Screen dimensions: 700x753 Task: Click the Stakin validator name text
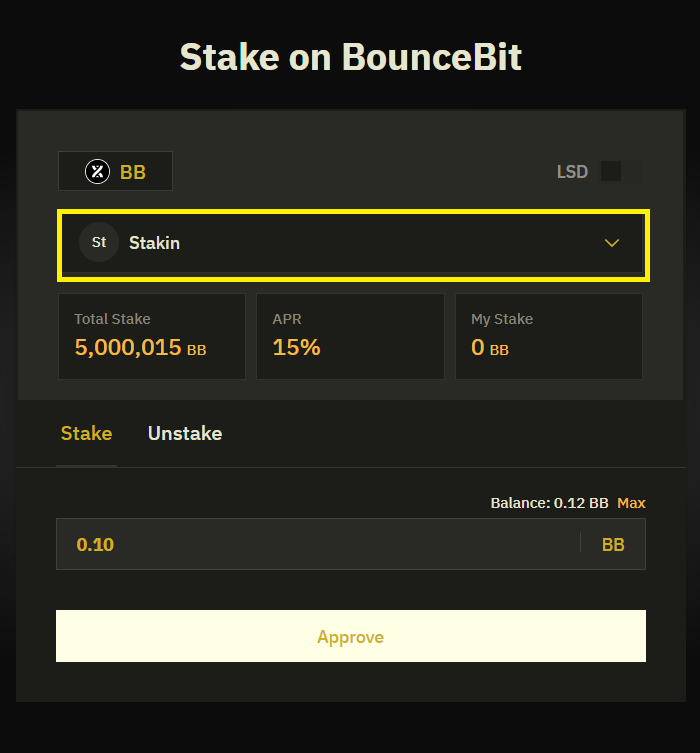pos(154,243)
